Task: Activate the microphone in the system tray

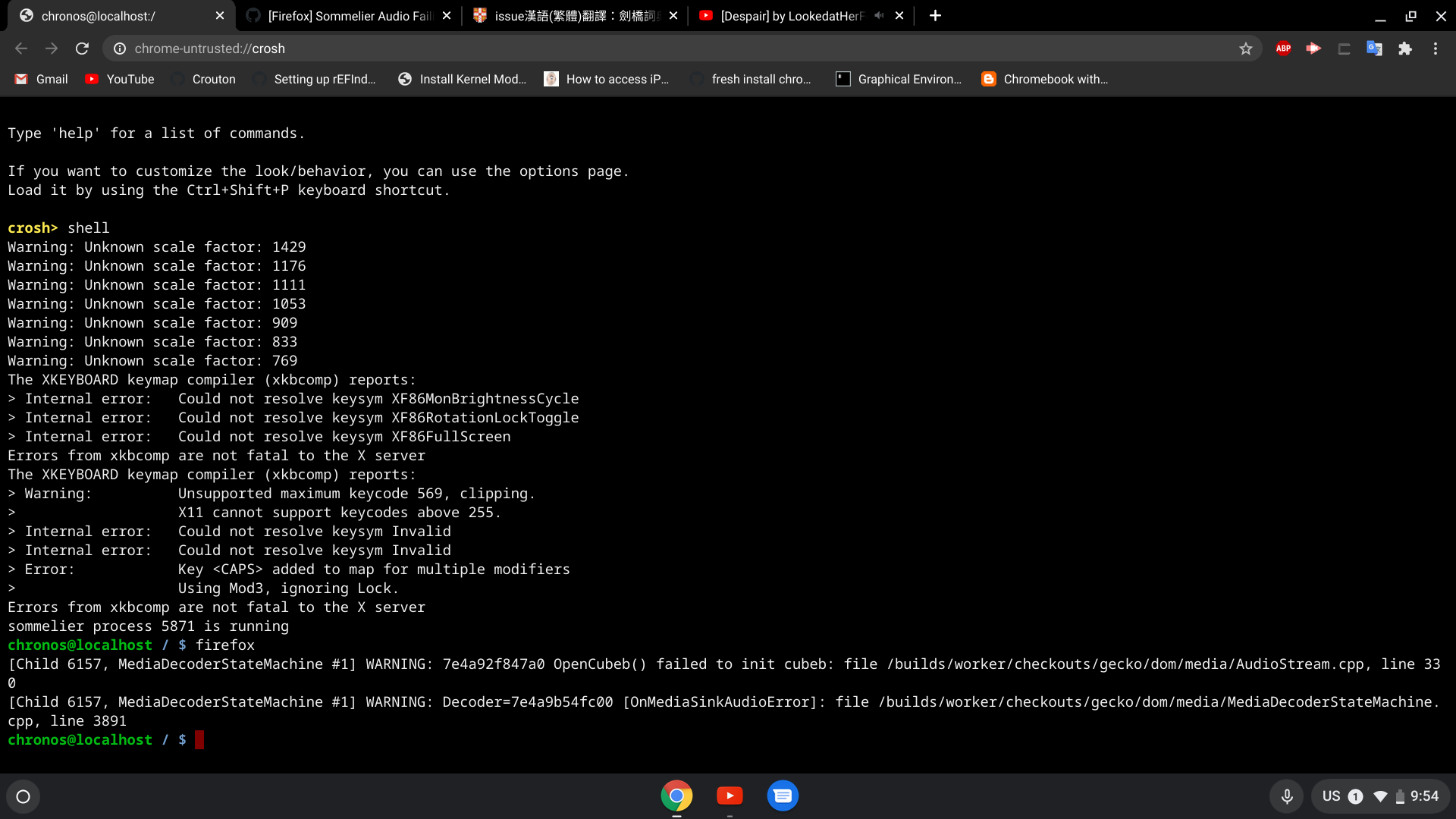Action: [x=1286, y=796]
